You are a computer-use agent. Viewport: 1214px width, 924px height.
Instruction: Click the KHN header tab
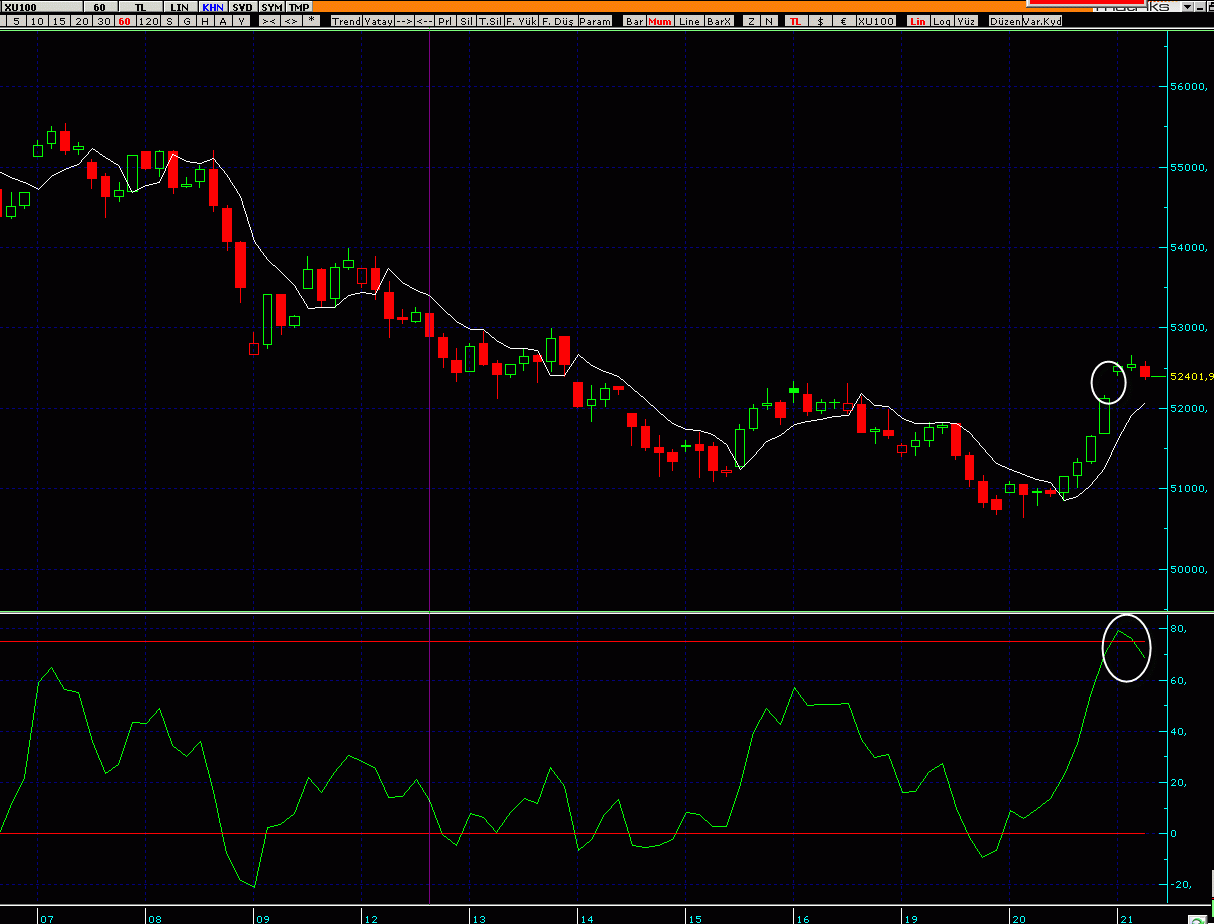[x=213, y=7]
